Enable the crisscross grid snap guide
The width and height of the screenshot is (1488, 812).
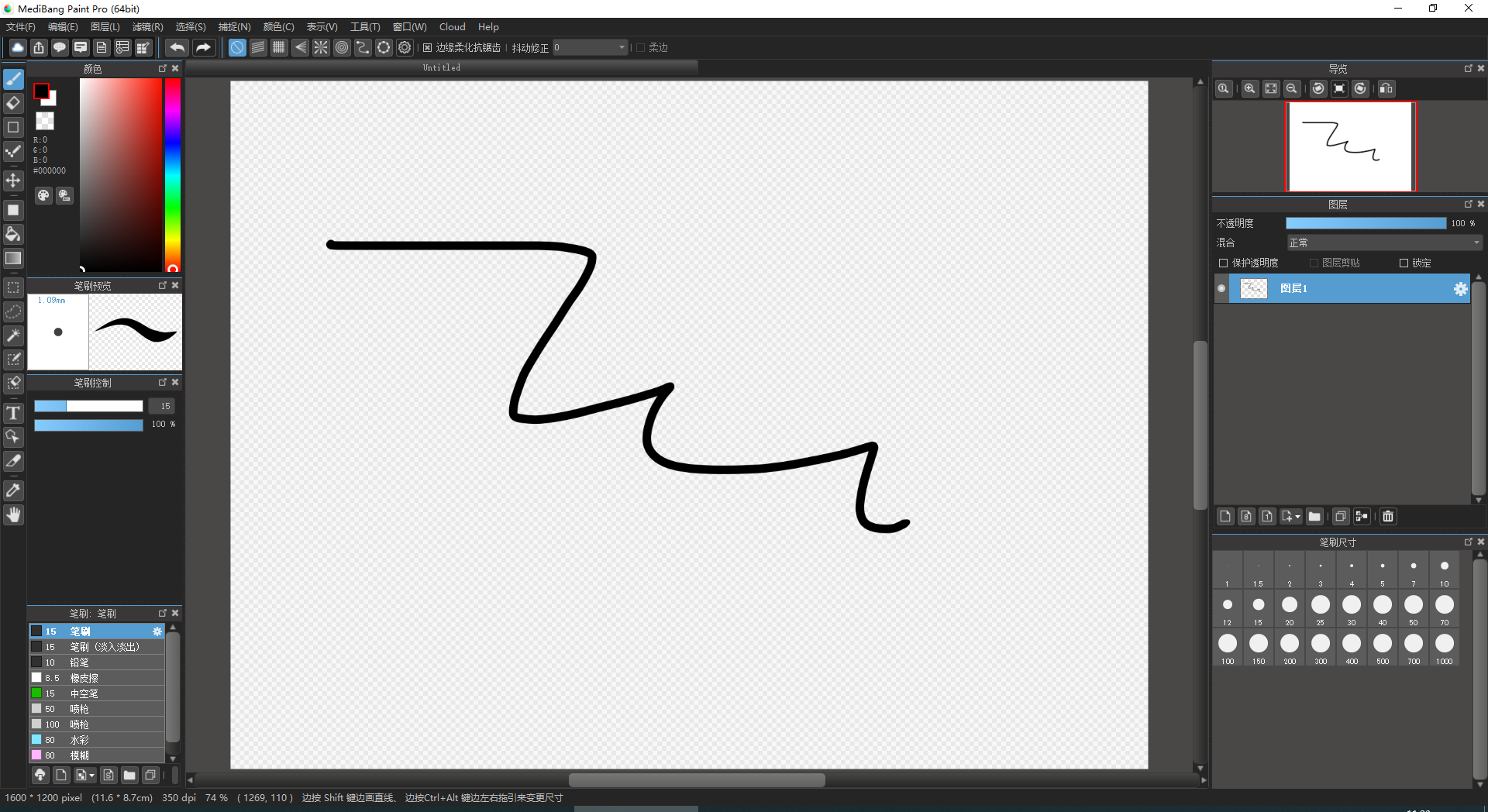point(279,47)
